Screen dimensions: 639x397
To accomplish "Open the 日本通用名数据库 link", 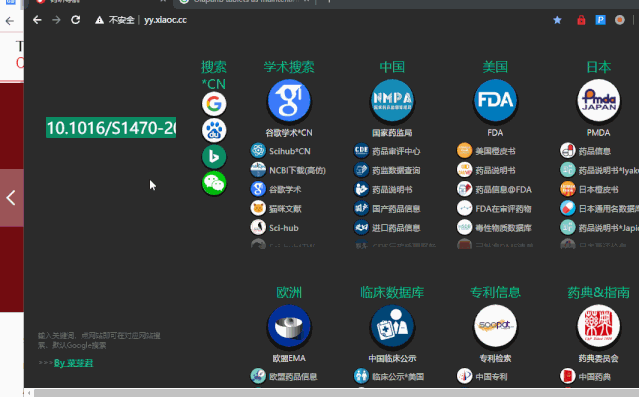I will pyautogui.click(x=608, y=209).
